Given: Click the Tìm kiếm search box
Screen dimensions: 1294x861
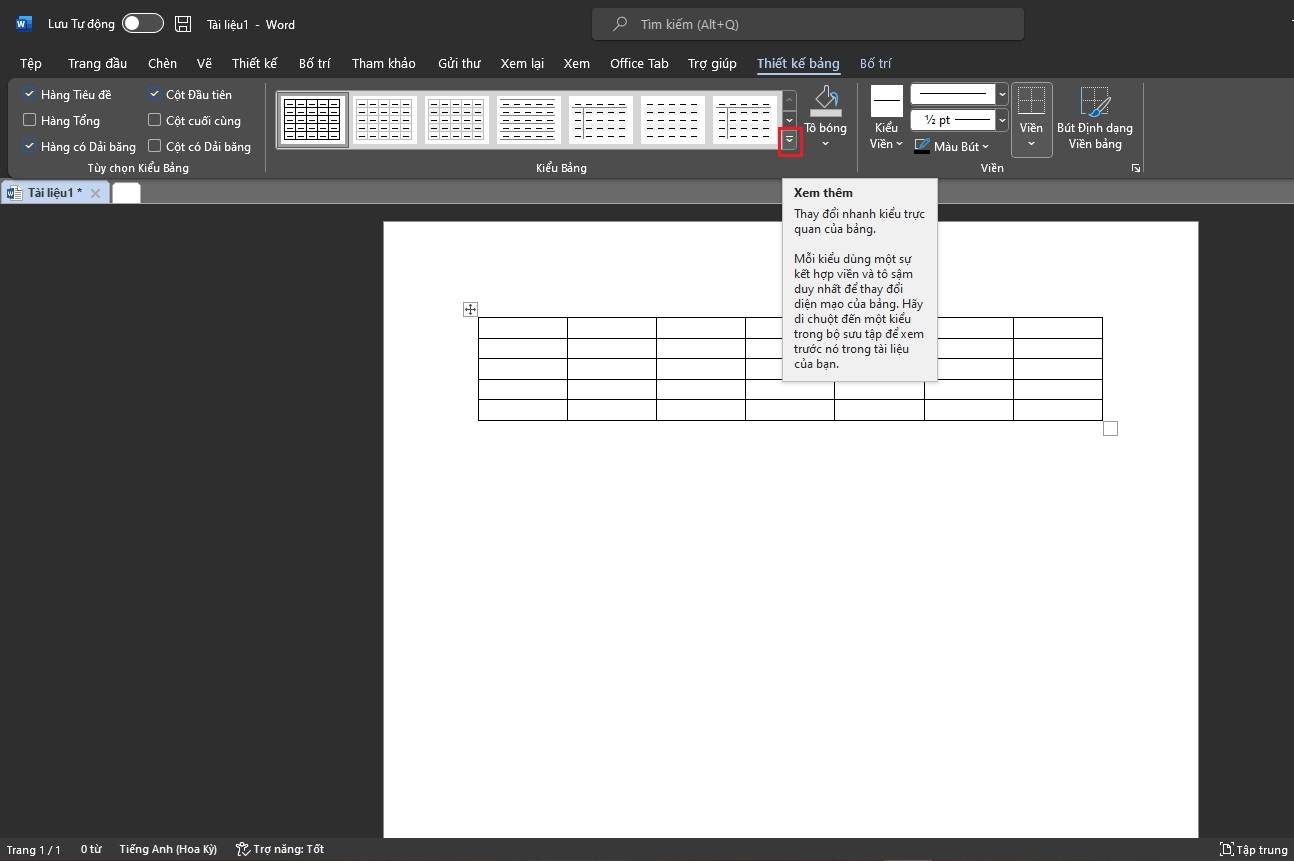Looking at the screenshot, I should (x=807, y=24).
